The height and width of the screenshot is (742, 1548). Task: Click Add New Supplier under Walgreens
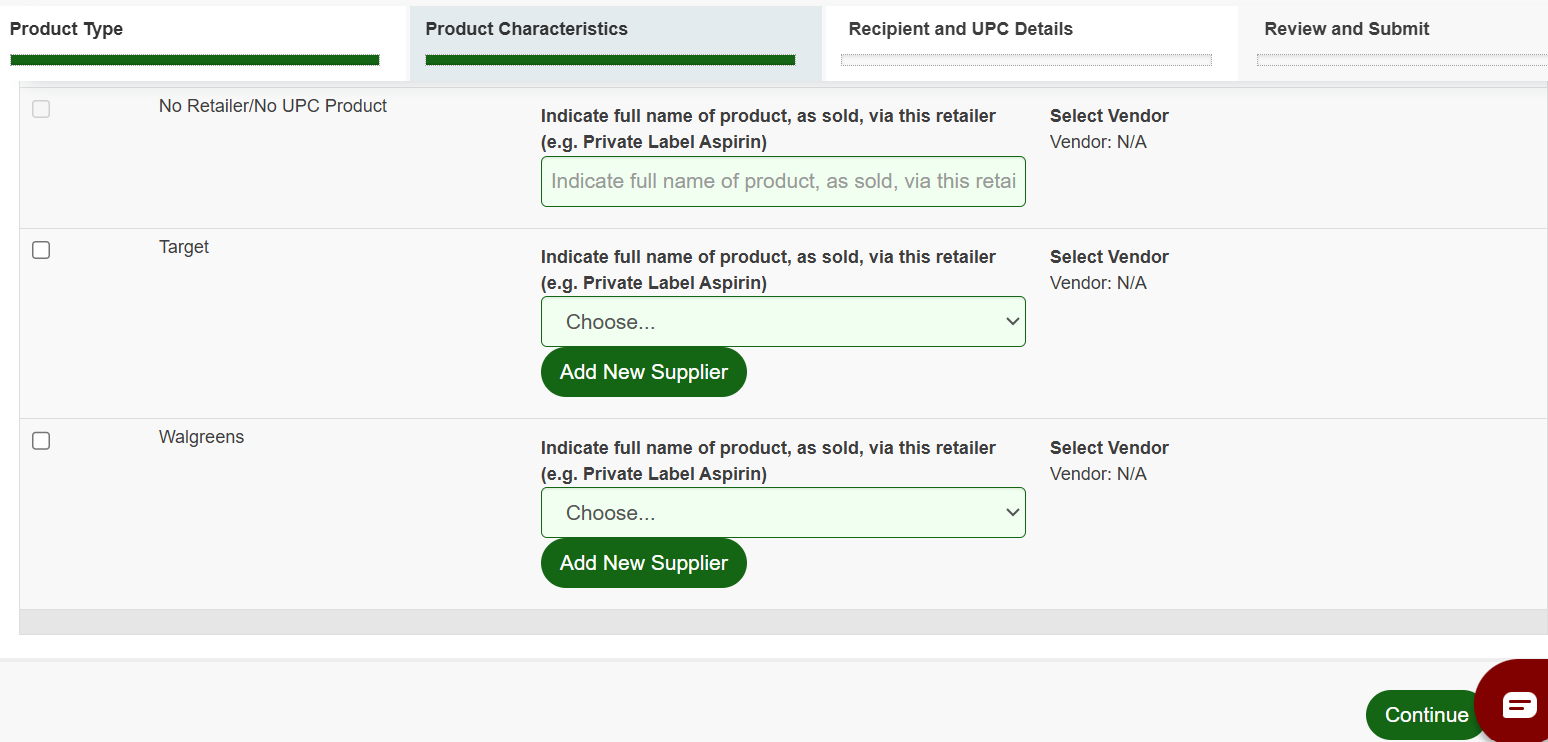coord(644,563)
